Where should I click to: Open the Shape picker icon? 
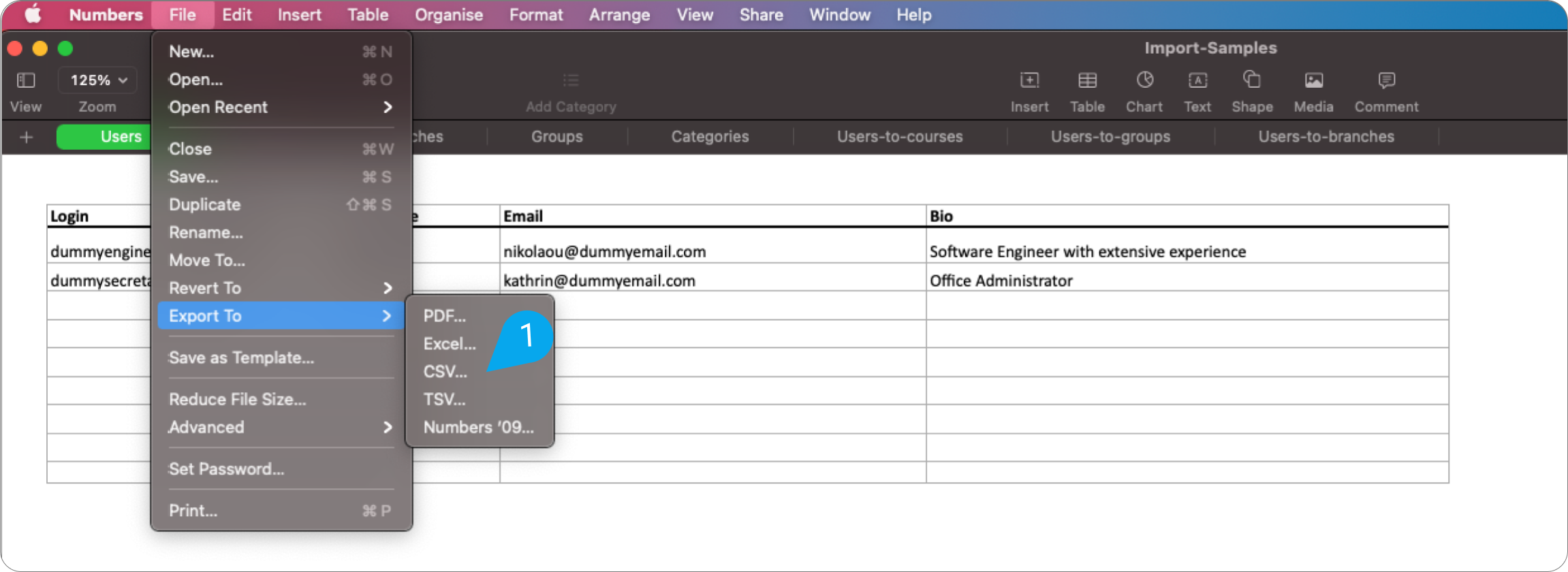pos(1251,81)
